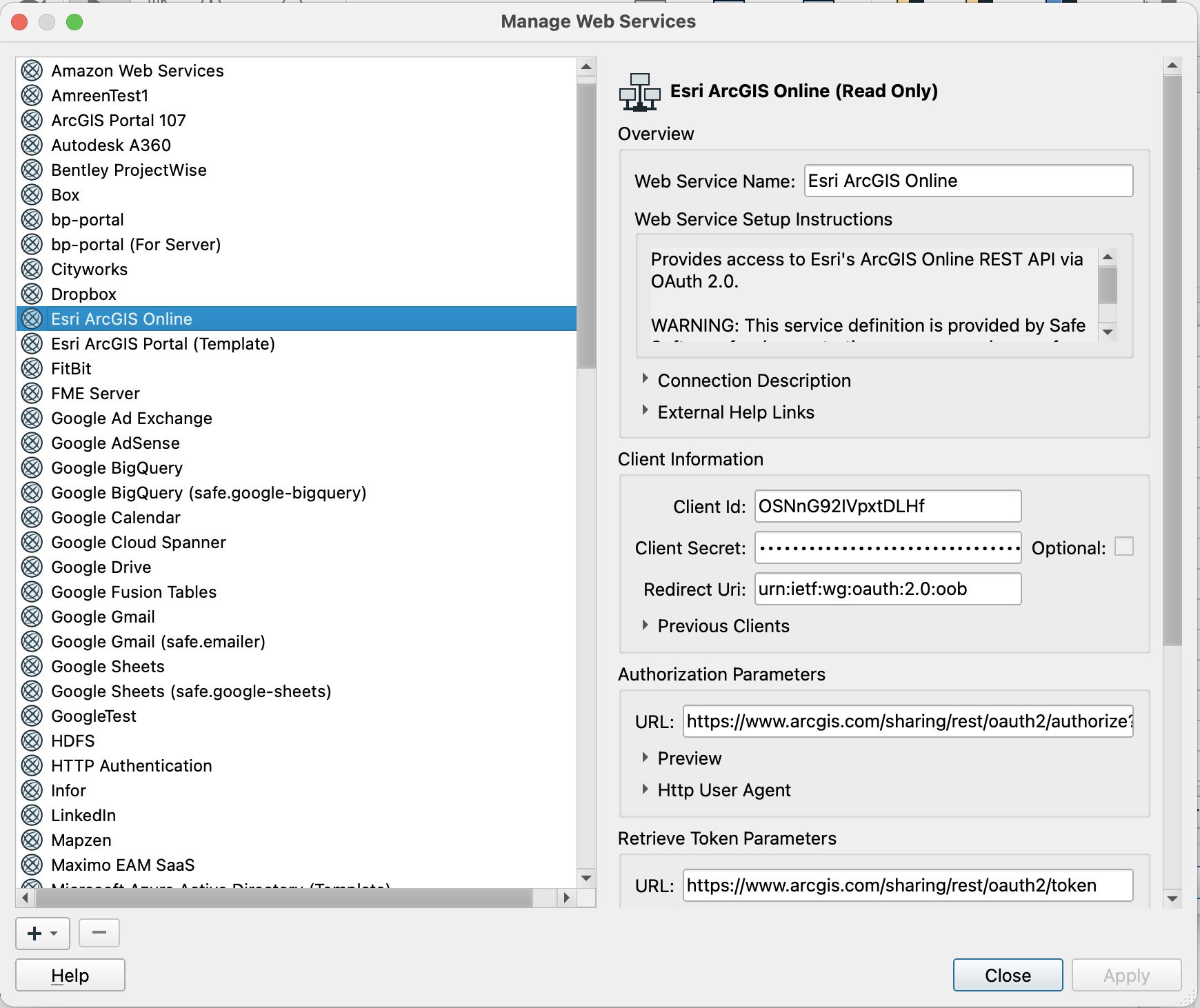Click the icon next to HDFS

click(x=32, y=740)
